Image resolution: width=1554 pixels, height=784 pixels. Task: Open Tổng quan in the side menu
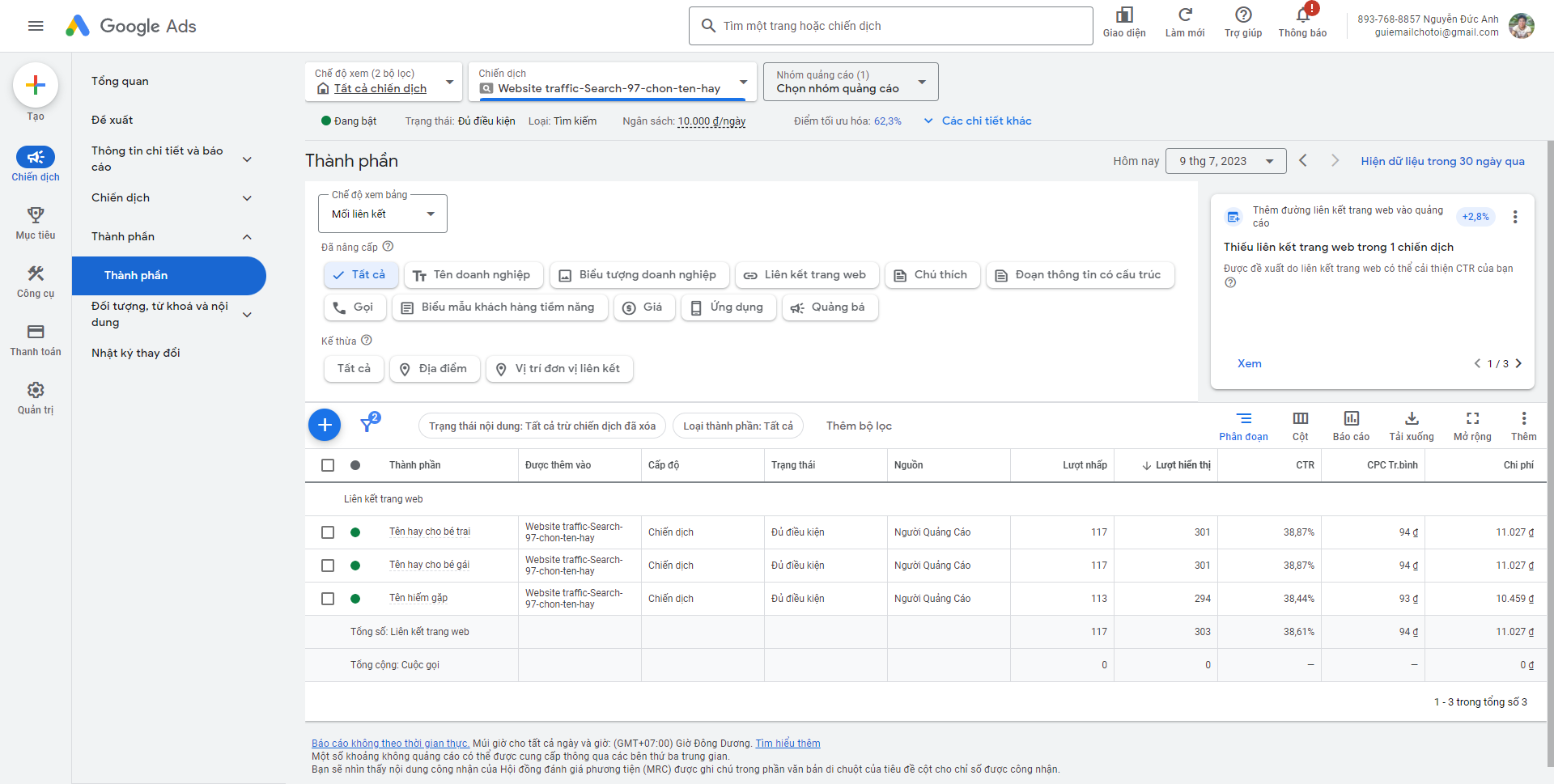pos(120,81)
